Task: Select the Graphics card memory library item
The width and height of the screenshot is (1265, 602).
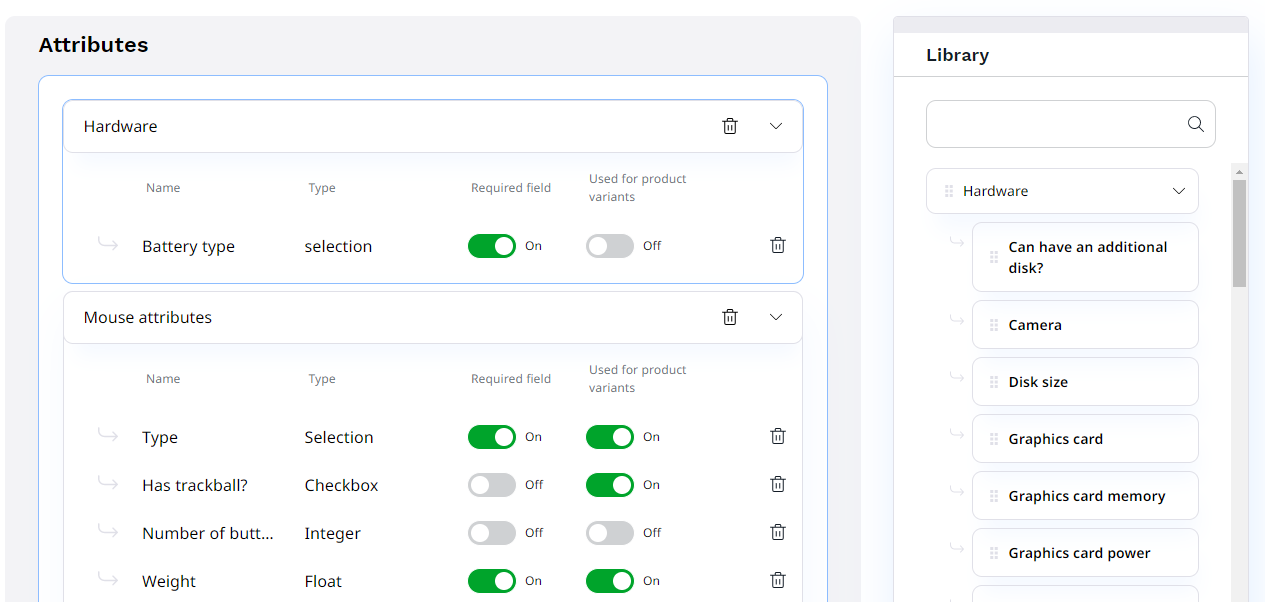Action: tap(1085, 496)
